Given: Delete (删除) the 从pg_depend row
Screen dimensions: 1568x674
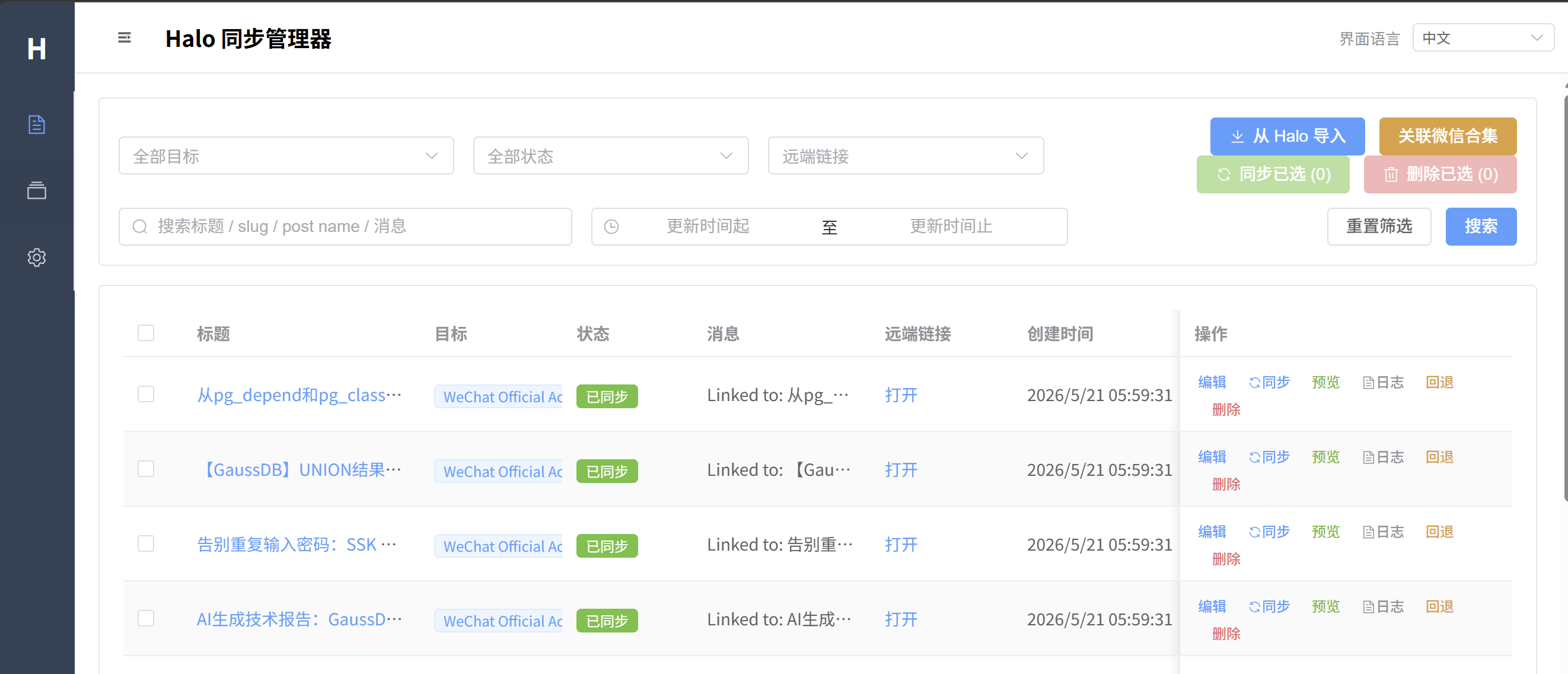Looking at the screenshot, I should click(x=1226, y=410).
